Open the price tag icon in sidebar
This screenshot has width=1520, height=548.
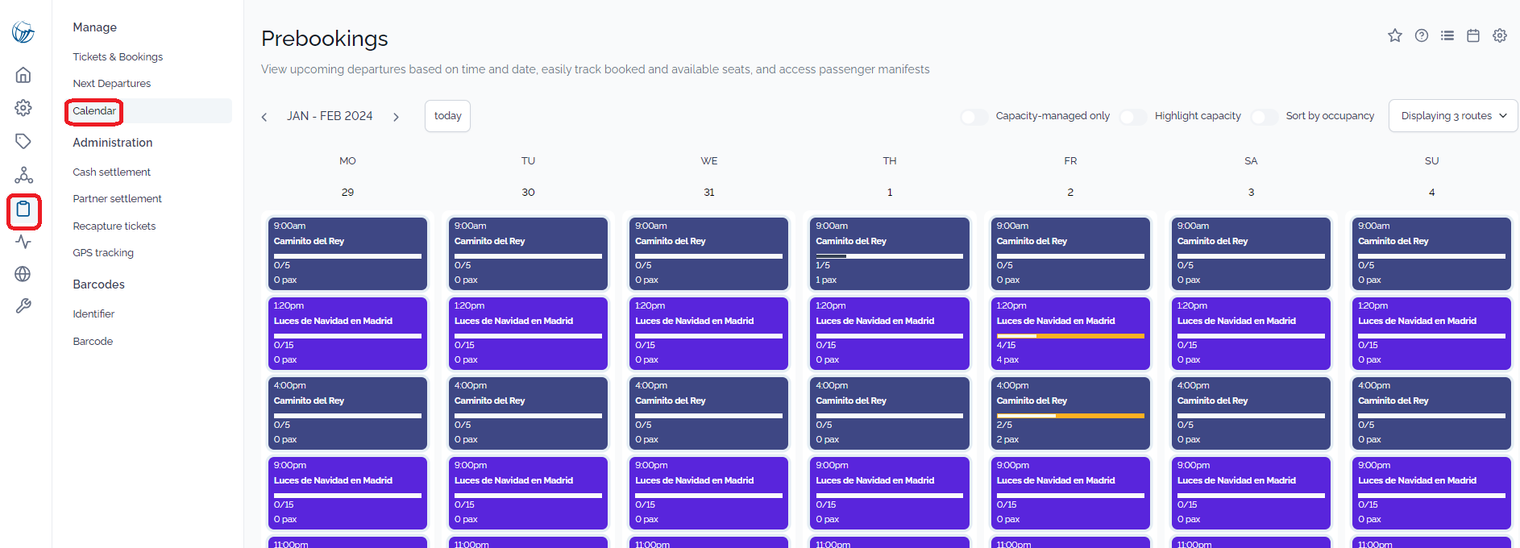click(x=23, y=141)
